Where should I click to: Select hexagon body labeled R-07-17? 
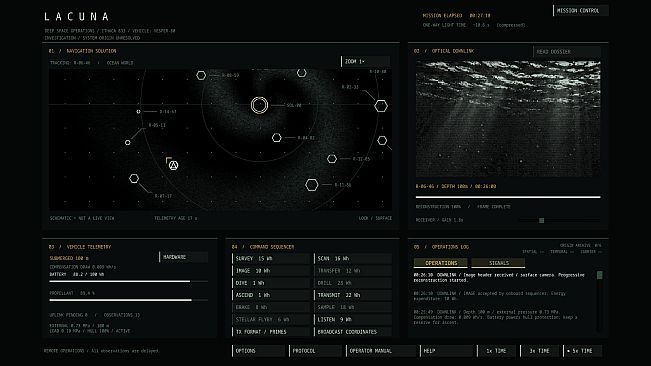point(134,178)
